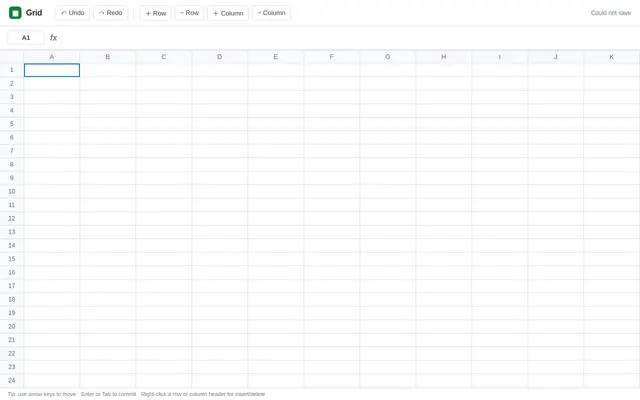The image size is (640, 400).
Task: Click the fx formula icon
Action: tap(53, 38)
